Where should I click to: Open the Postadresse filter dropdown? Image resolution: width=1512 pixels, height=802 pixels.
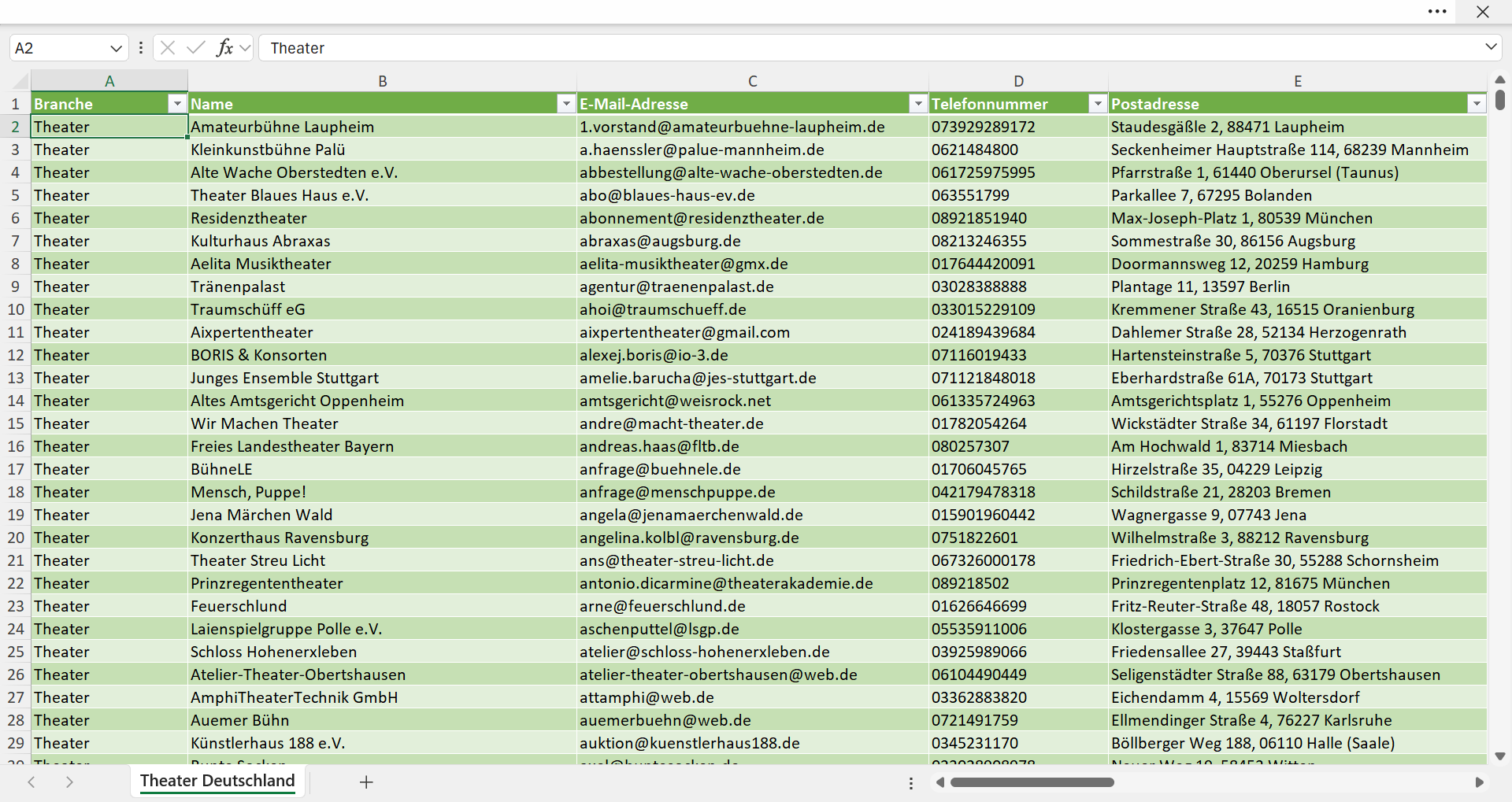coord(1477,104)
